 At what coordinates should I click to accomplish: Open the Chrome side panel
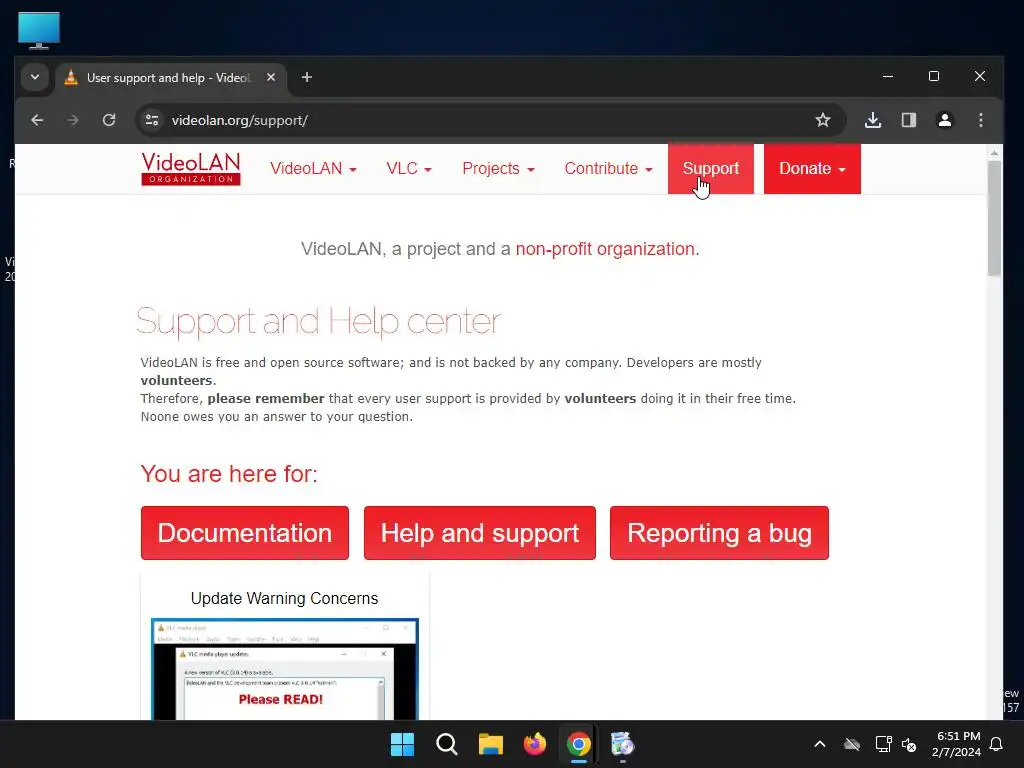(909, 120)
